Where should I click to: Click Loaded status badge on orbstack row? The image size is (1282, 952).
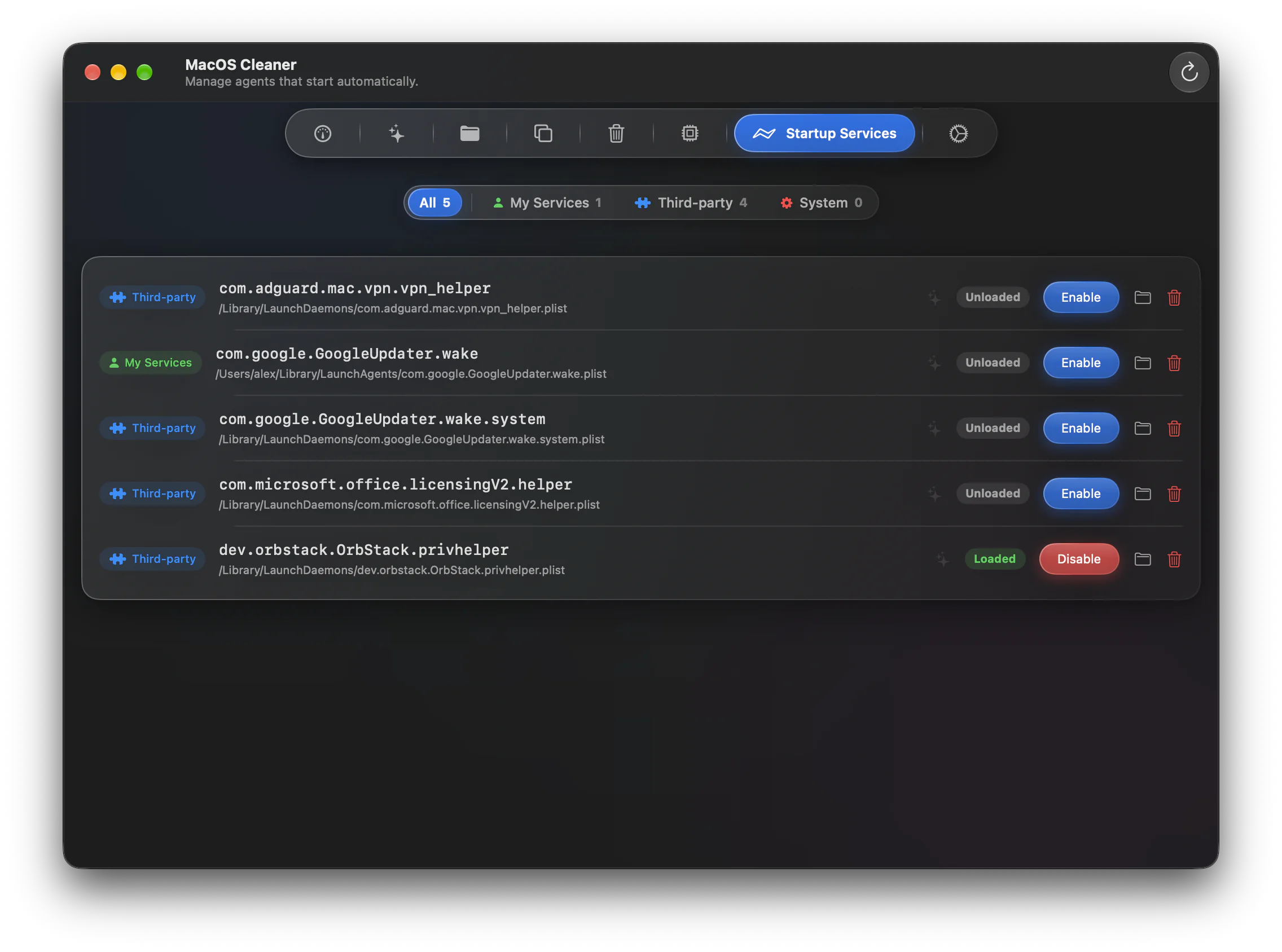coord(994,559)
